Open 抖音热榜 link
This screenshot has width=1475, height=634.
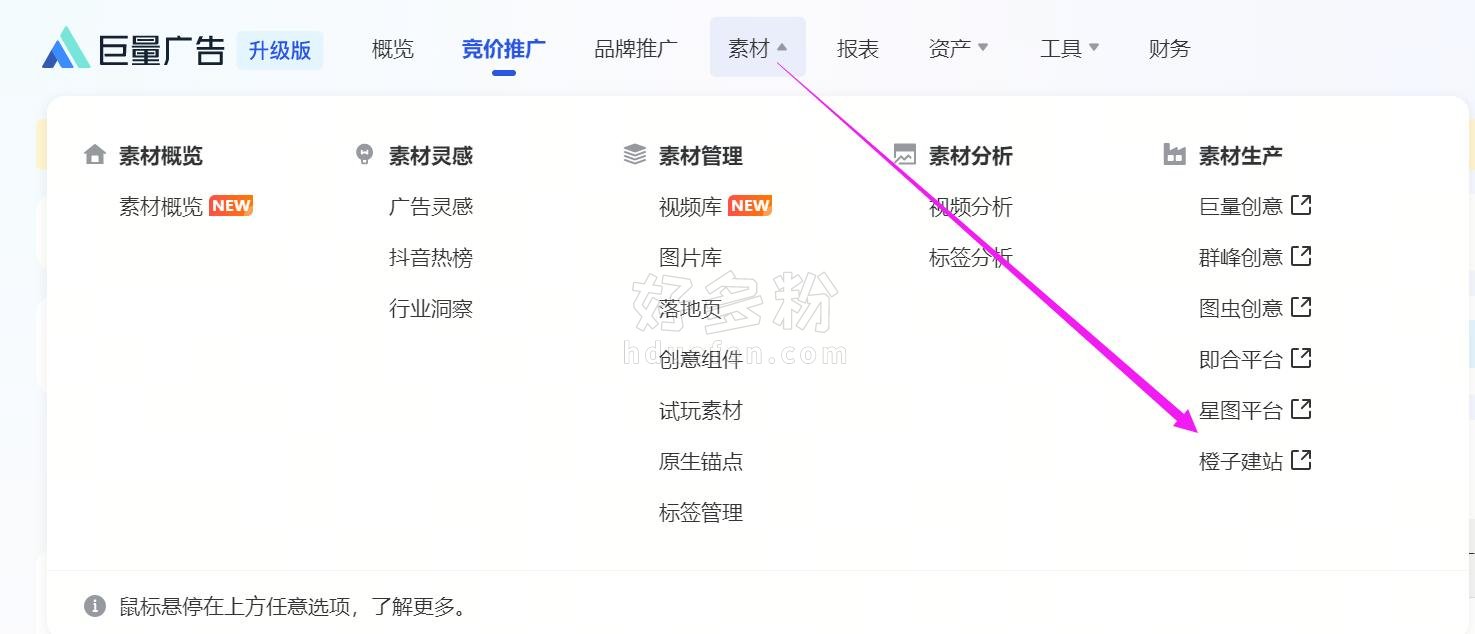(431, 258)
